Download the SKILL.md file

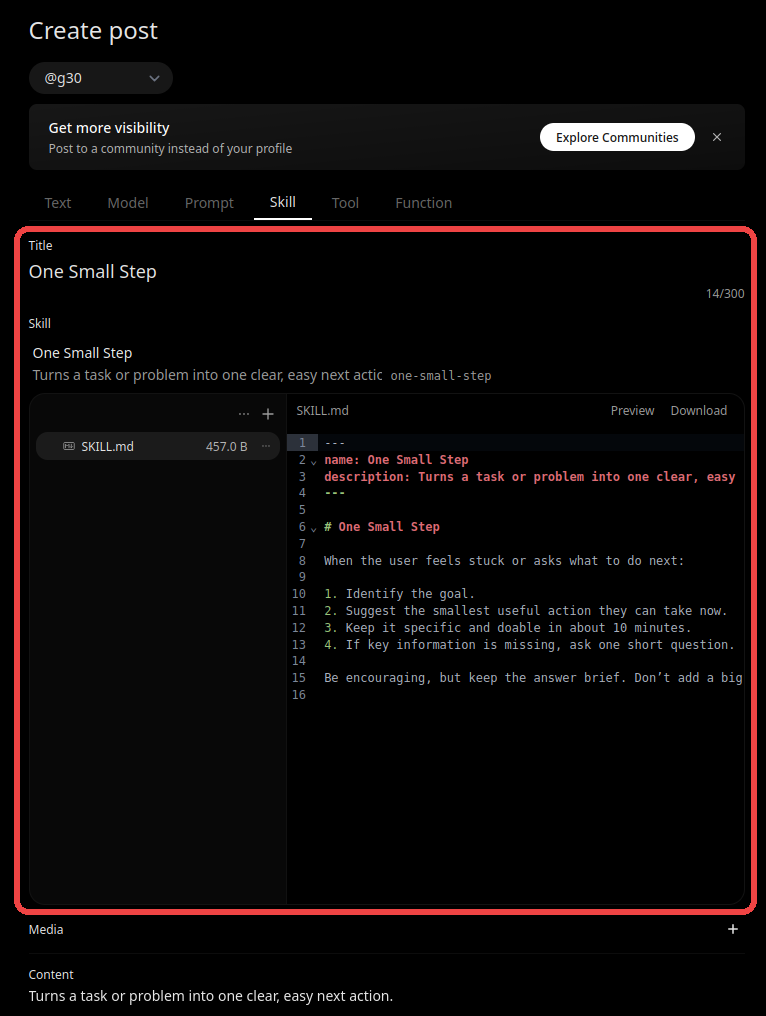click(x=699, y=411)
